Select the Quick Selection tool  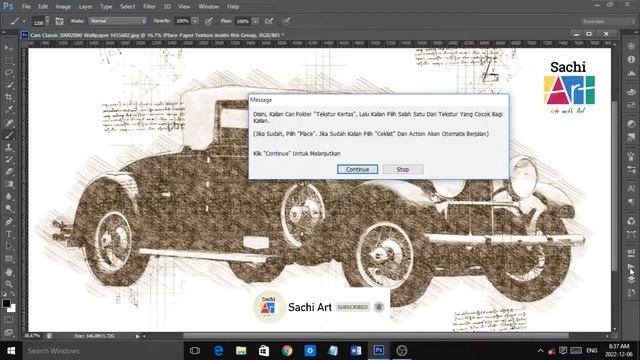(9, 85)
